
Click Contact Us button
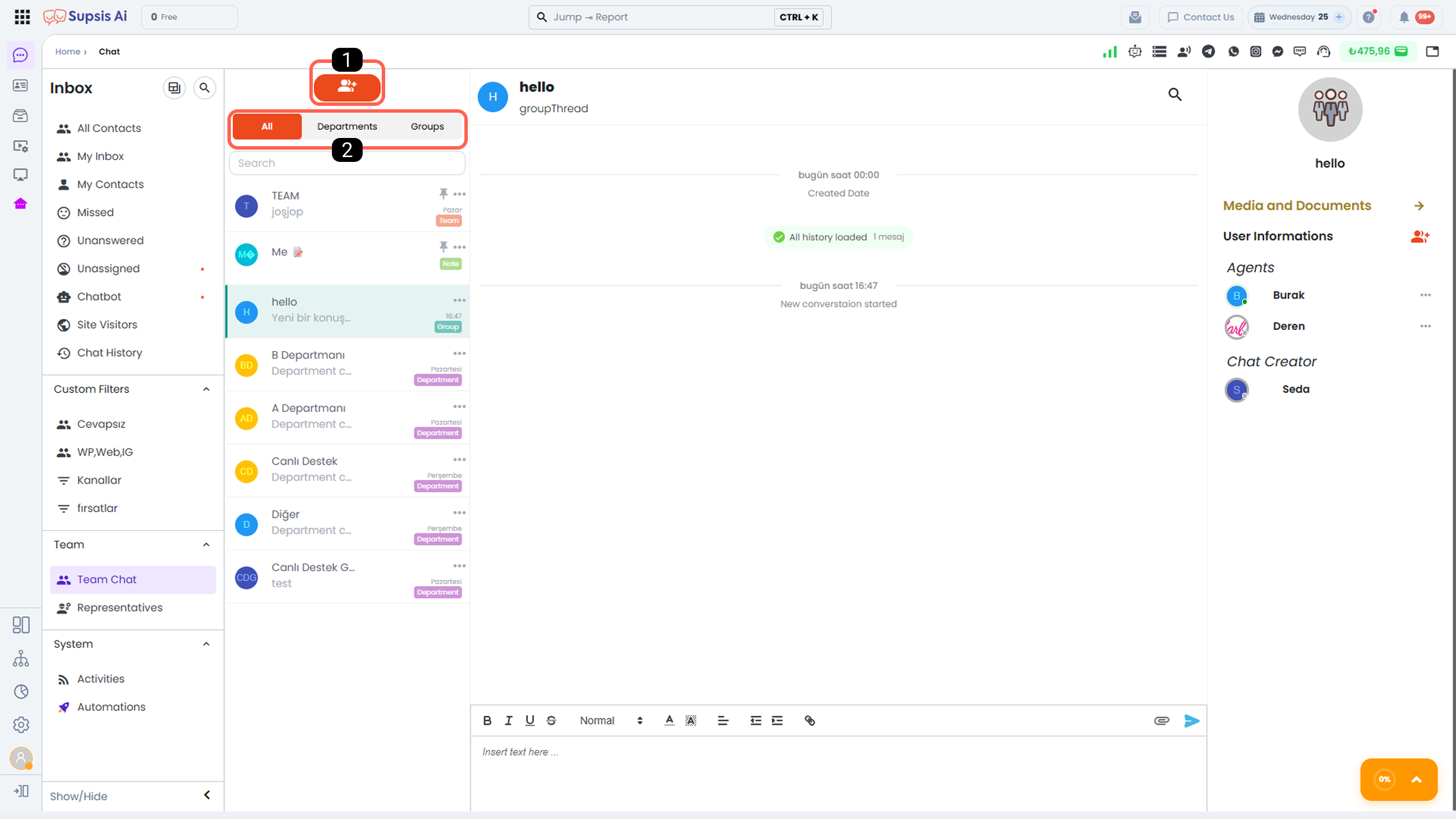click(1201, 17)
